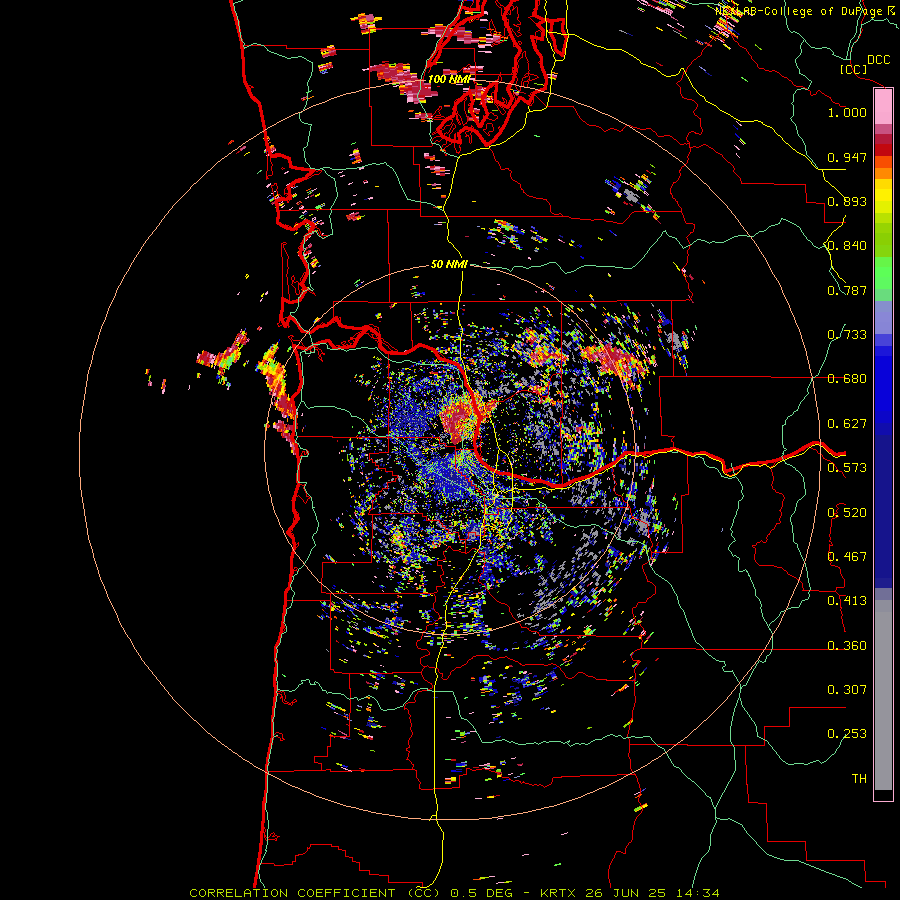Select the 0.253 legend value

click(847, 734)
